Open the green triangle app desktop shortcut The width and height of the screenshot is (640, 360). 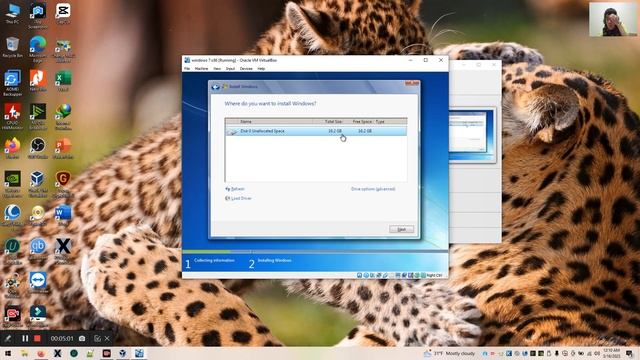pyautogui.click(x=38, y=116)
